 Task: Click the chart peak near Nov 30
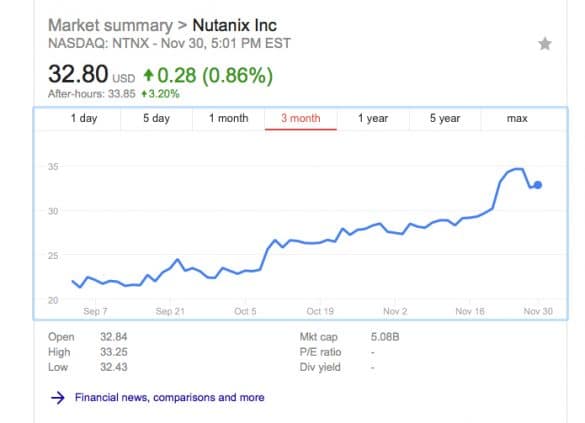(x=519, y=169)
